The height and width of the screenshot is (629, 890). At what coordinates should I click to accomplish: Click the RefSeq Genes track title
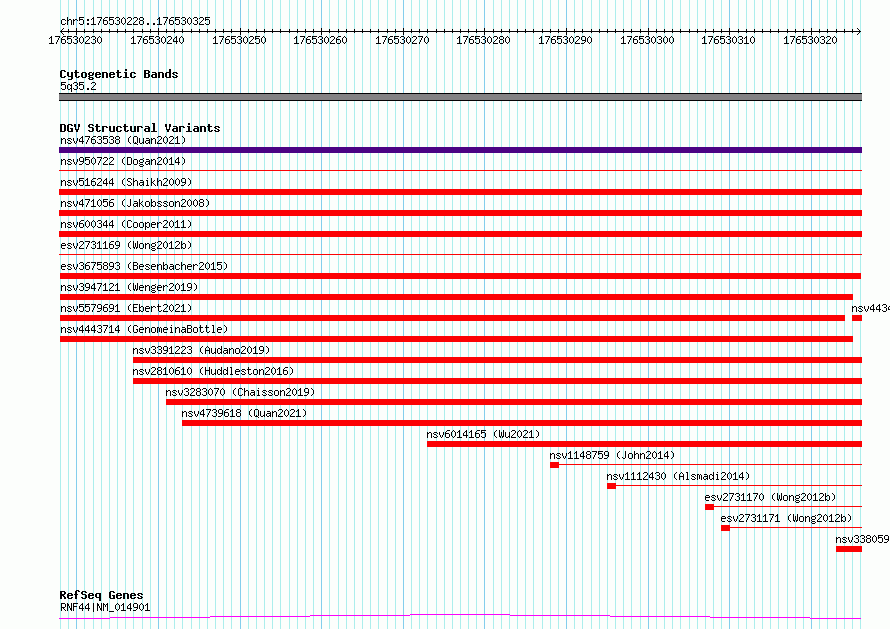tap(101, 595)
